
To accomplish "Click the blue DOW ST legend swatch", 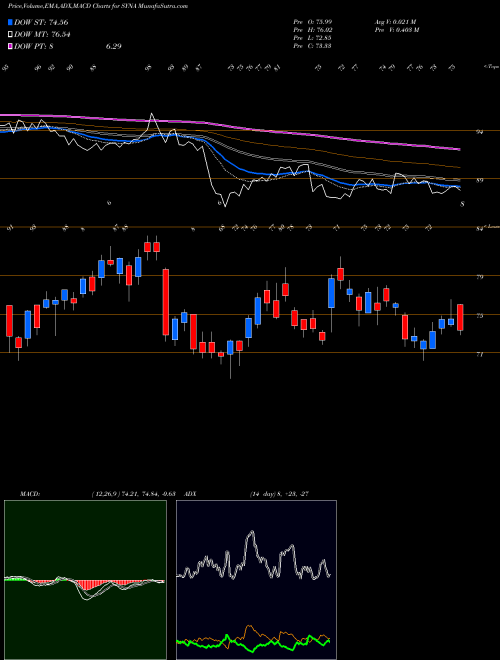I will pos(11,23).
